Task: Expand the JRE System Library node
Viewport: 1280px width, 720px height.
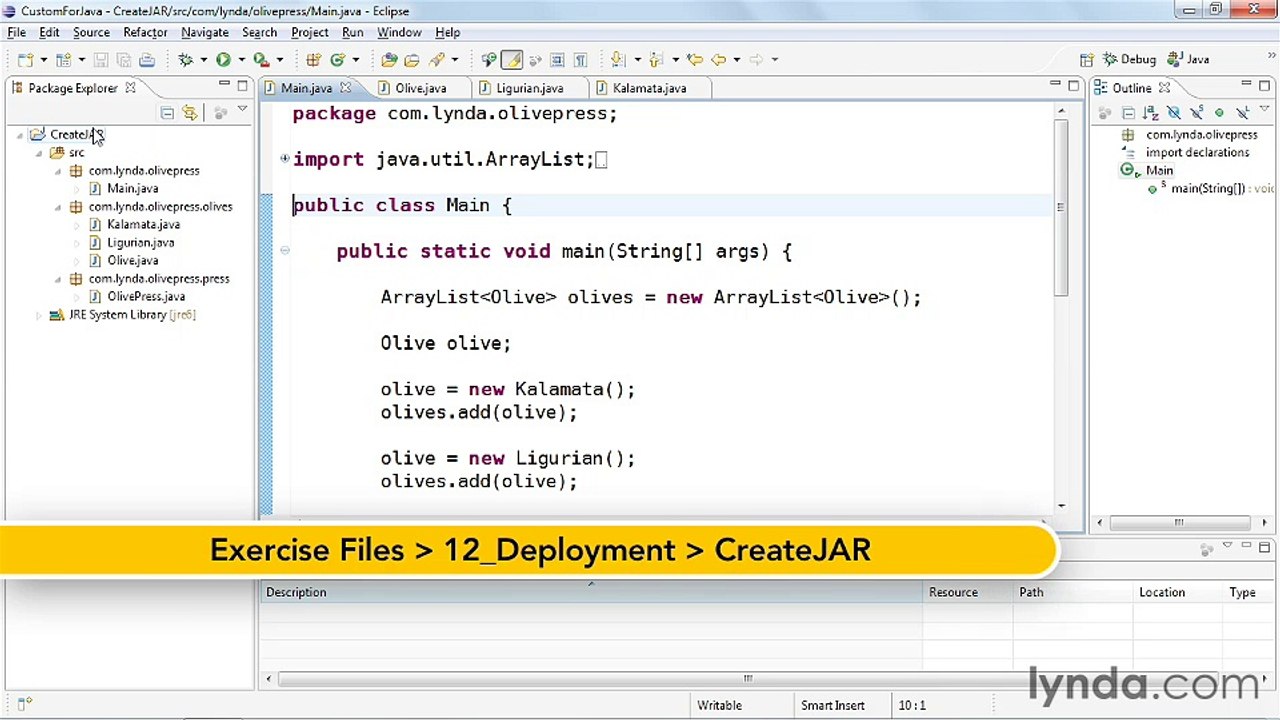Action: pyautogui.click(x=39, y=315)
